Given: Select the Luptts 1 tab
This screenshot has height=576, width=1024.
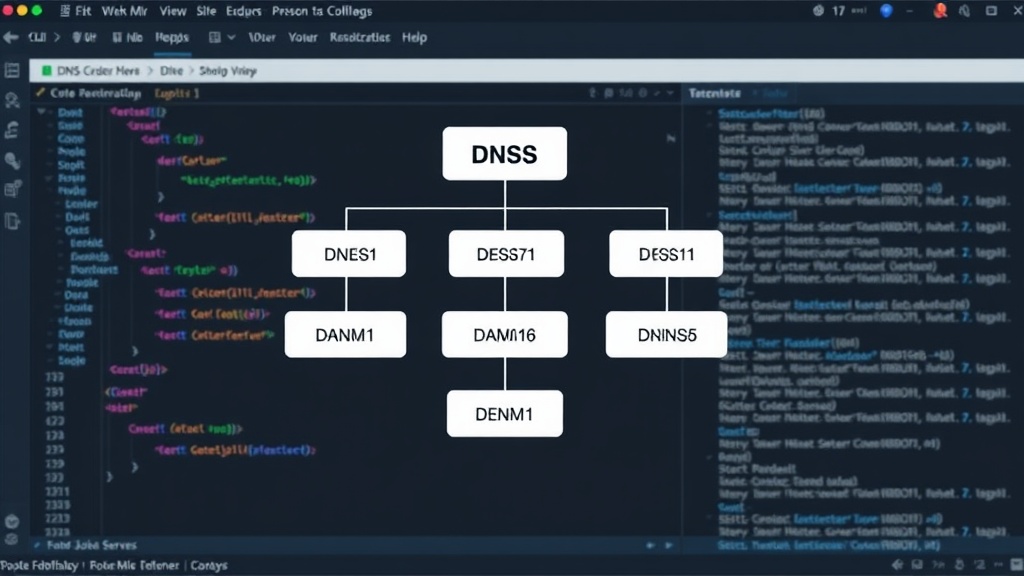Looking at the screenshot, I should tap(177, 93).
